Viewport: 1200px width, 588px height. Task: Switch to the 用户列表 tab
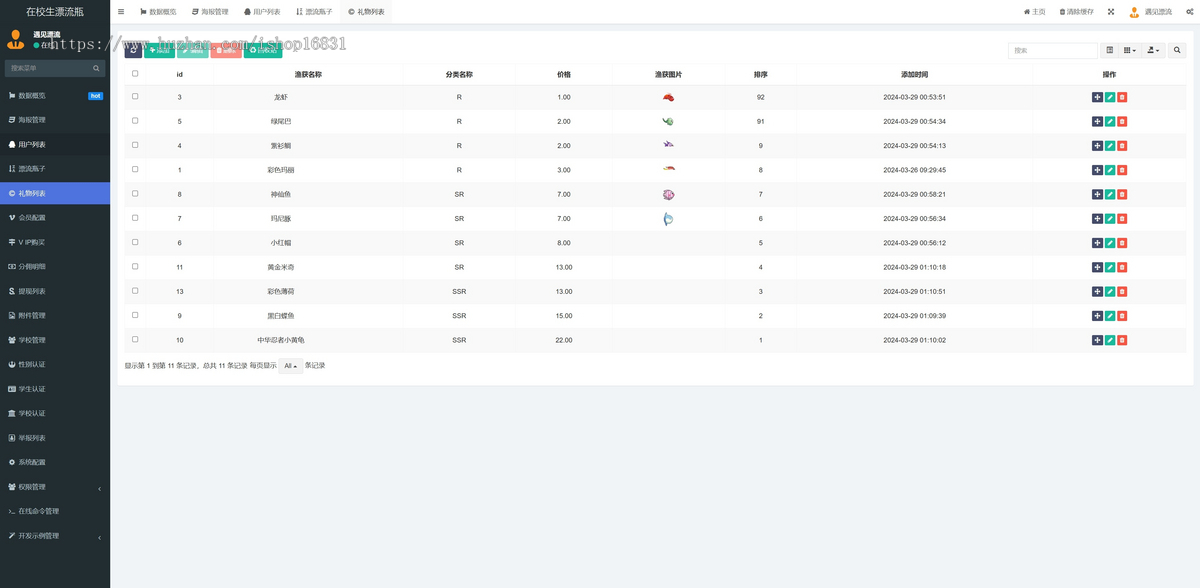(x=262, y=12)
